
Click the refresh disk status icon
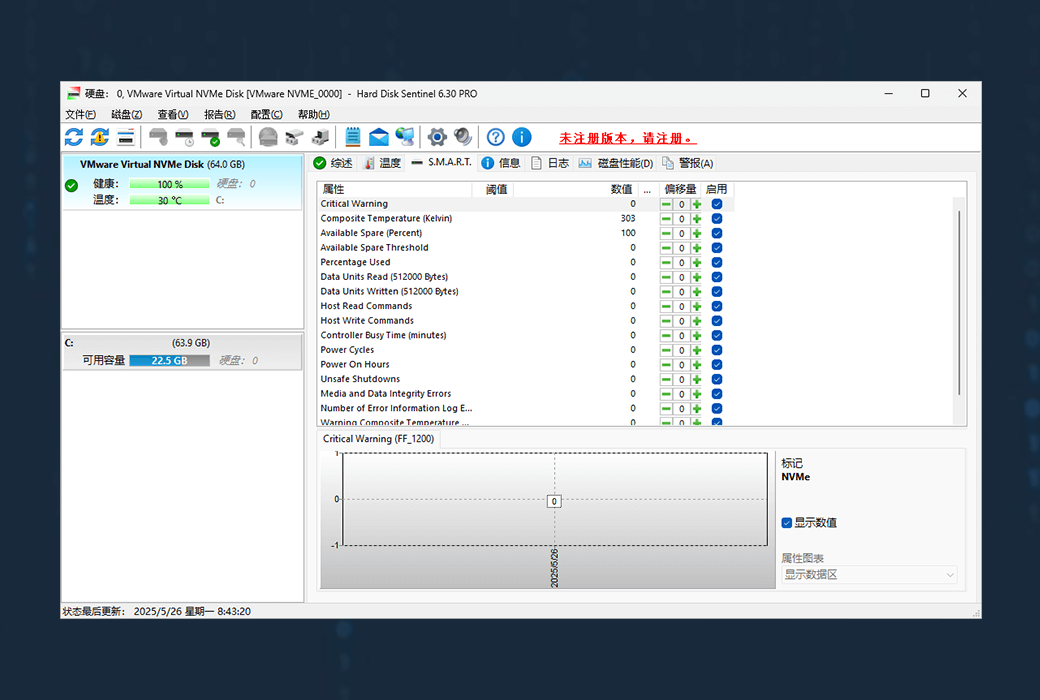pos(74,137)
